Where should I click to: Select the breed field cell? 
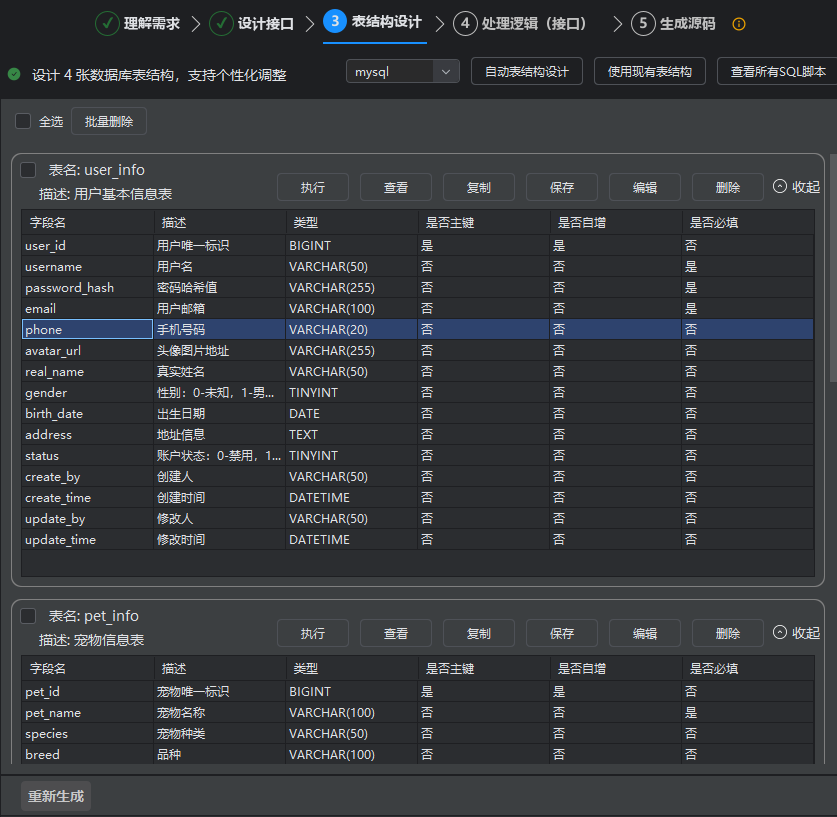pyautogui.click(x=88, y=755)
